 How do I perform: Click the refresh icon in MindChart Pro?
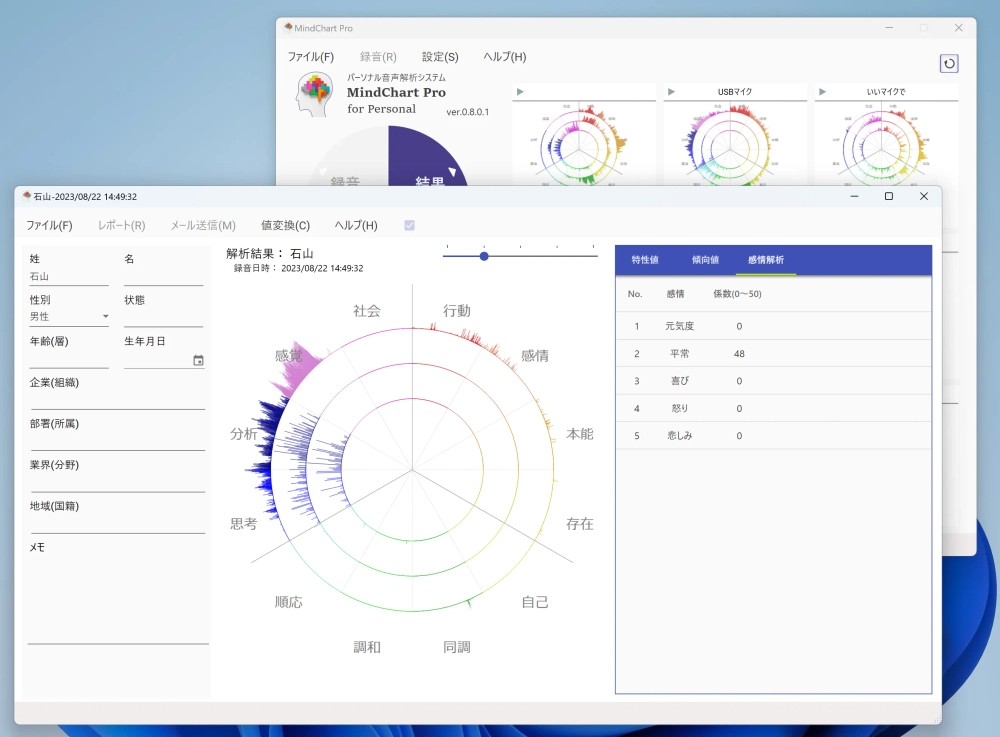[949, 64]
